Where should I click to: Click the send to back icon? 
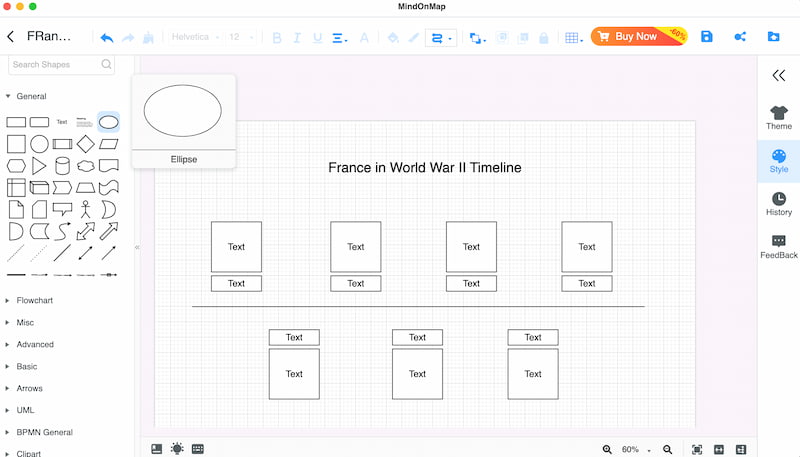click(x=523, y=37)
